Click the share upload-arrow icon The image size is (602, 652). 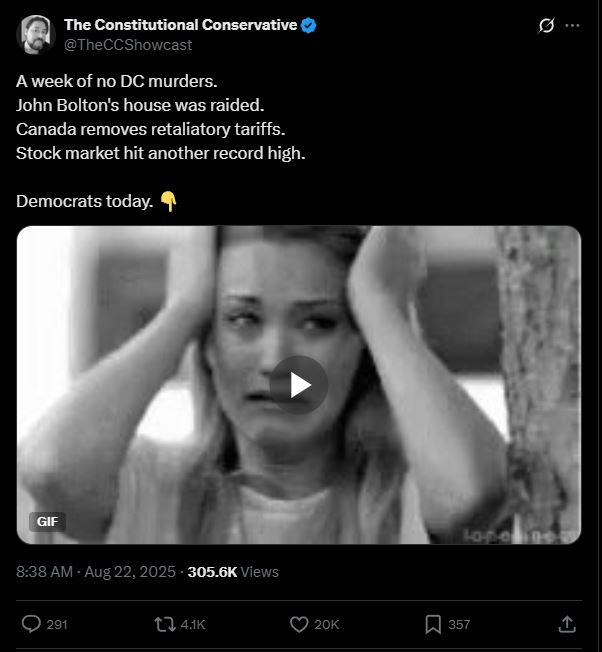pos(566,624)
